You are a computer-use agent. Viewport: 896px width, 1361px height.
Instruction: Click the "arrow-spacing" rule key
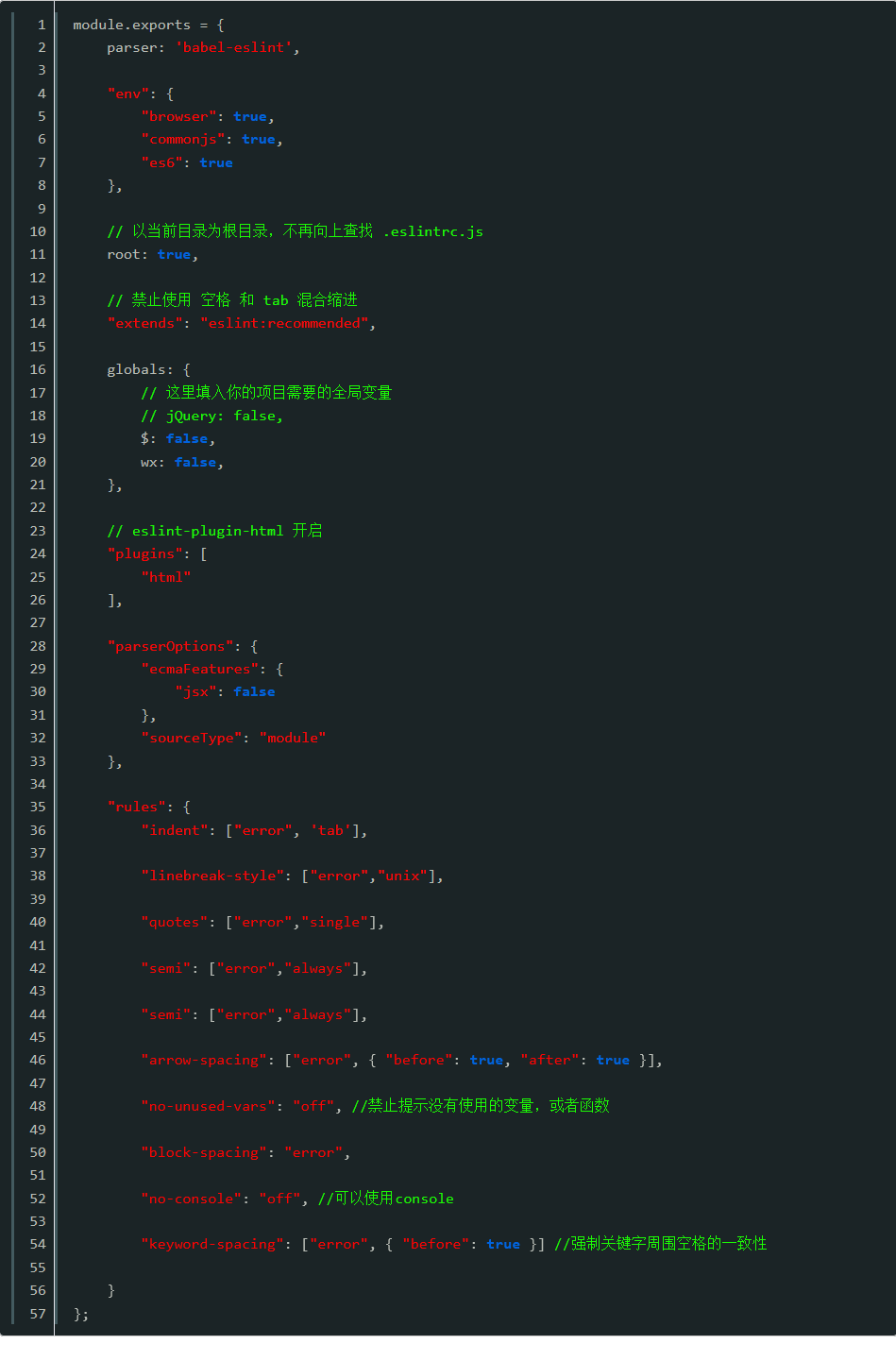[x=204, y=1060]
